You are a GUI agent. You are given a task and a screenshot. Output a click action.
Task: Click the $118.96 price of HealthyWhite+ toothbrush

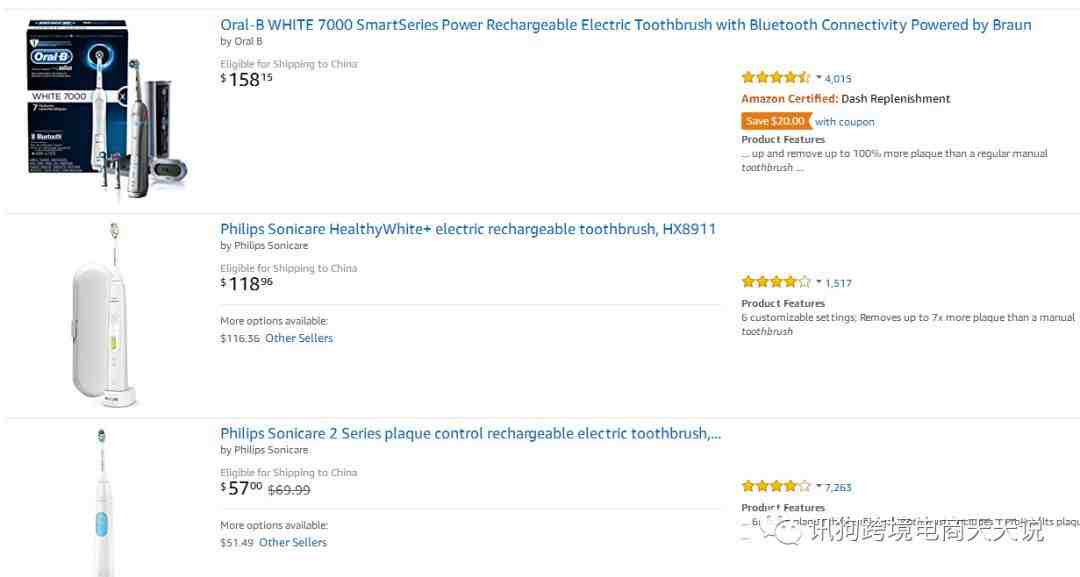pos(246,284)
